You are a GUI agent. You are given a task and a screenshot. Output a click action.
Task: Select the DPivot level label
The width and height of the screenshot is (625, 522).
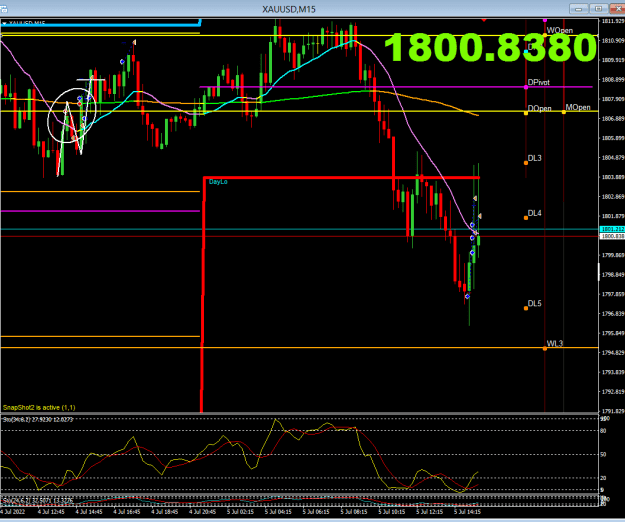539,82
